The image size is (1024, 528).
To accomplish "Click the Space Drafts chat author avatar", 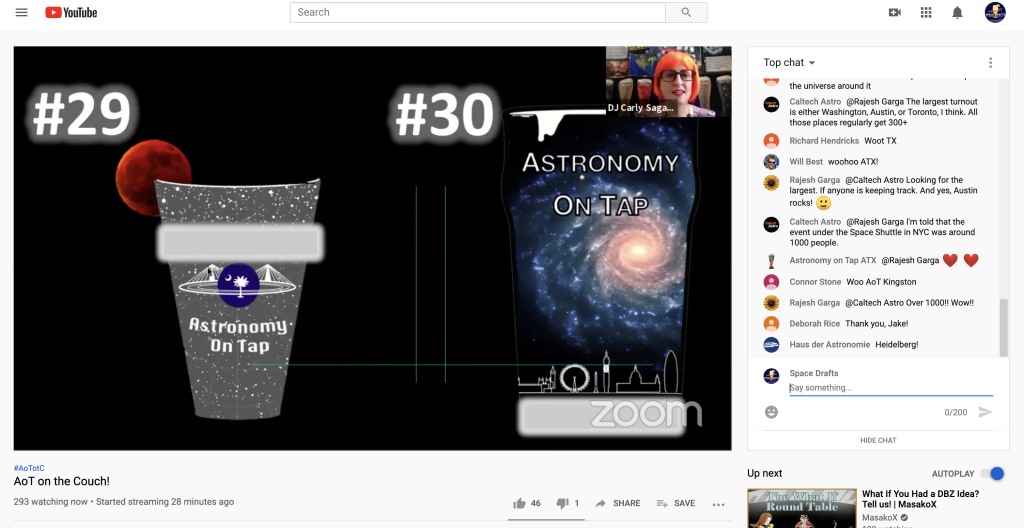I will 771,376.
